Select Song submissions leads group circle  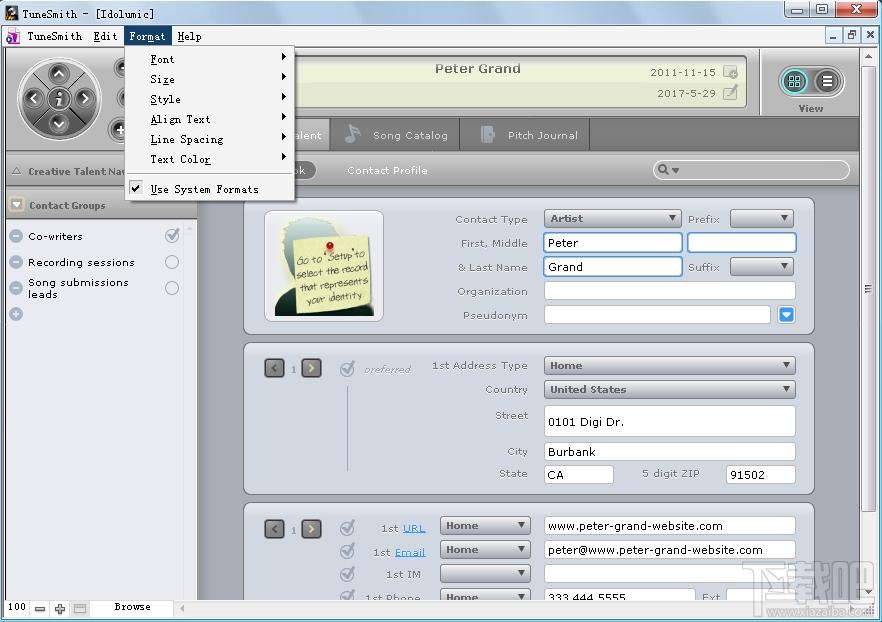(x=172, y=288)
